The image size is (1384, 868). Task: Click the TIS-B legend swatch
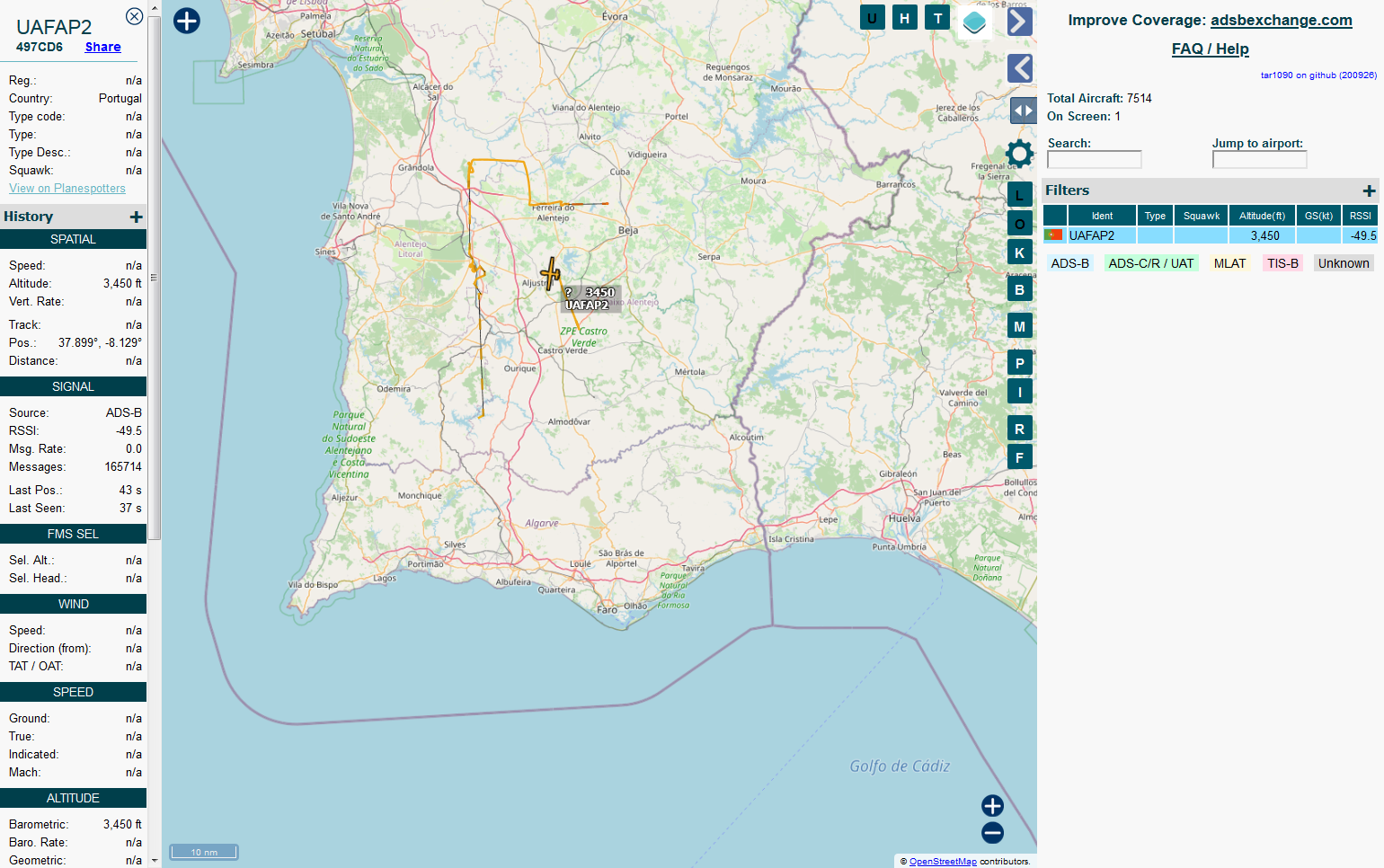[1282, 263]
